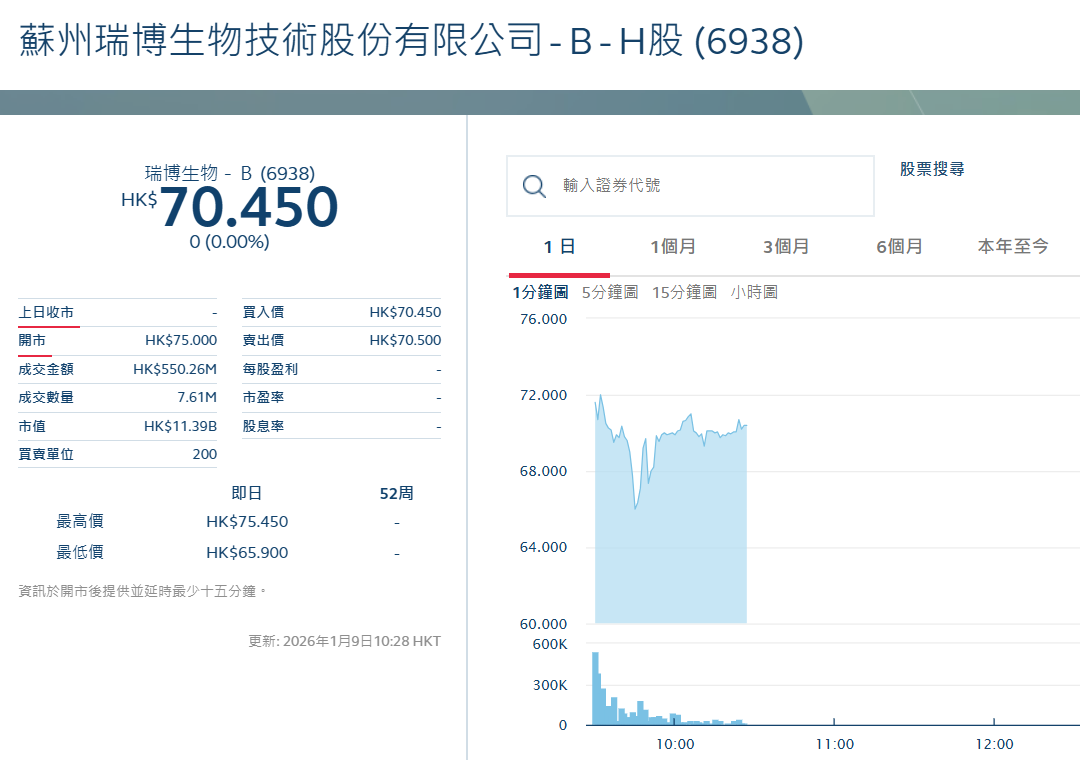Click the 開市 glossary link
Screen dimensions: 1080x760
pos(34,340)
